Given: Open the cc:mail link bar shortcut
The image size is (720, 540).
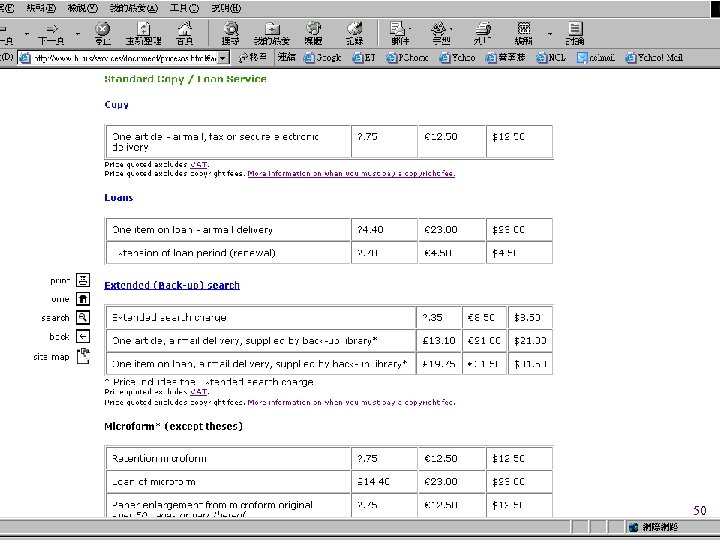Looking at the screenshot, I should coord(596,57).
